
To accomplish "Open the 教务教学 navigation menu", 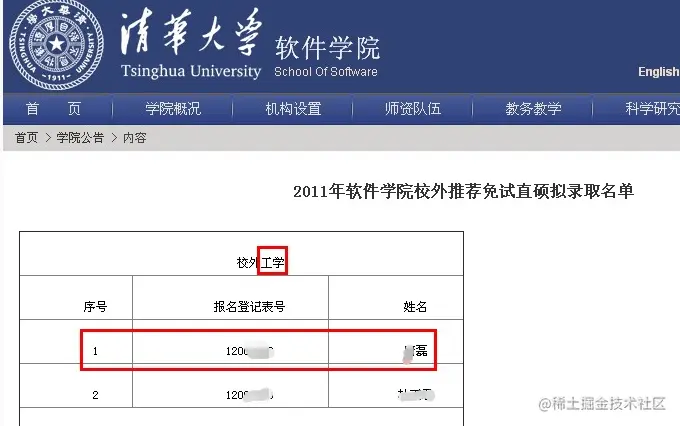I will click(533, 108).
